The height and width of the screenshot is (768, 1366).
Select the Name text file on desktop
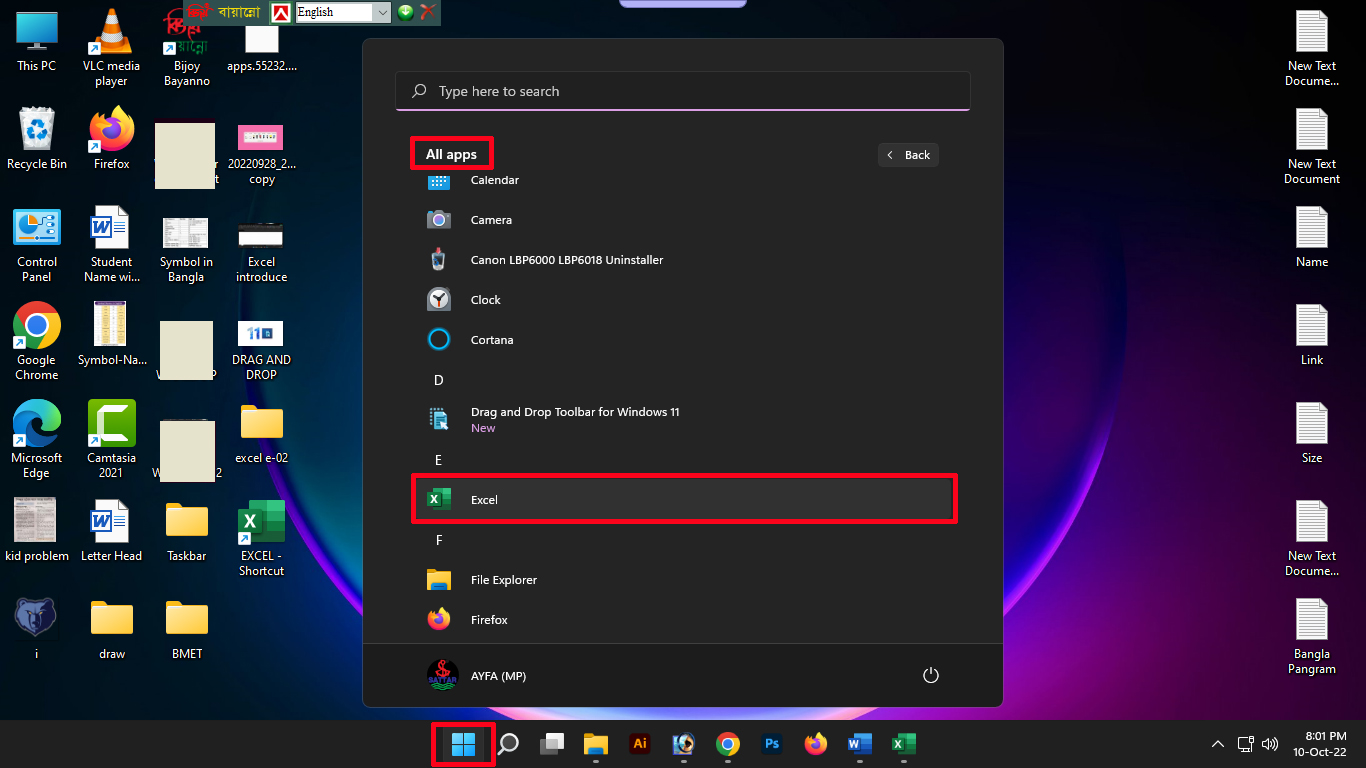[x=1312, y=237]
